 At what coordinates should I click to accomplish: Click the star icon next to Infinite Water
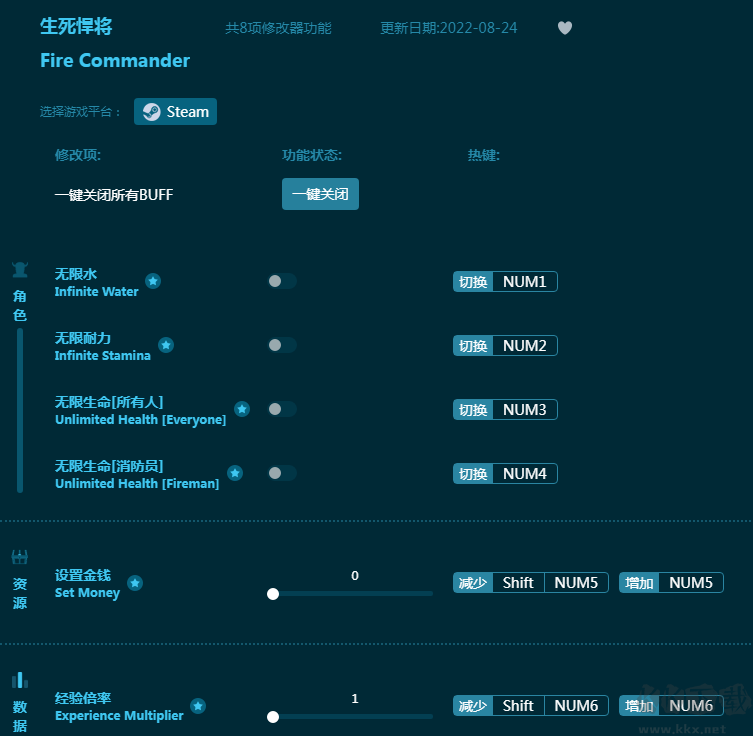[153, 281]
